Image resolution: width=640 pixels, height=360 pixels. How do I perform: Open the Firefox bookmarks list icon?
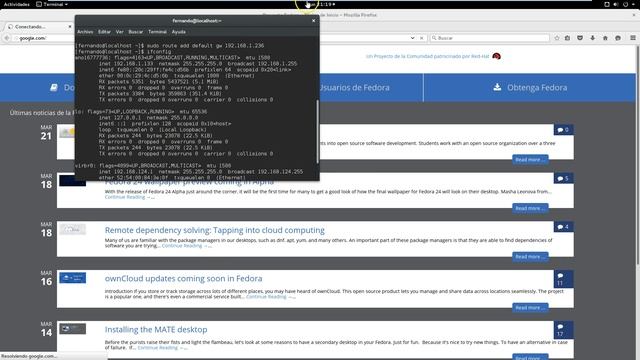pos(567,38)
